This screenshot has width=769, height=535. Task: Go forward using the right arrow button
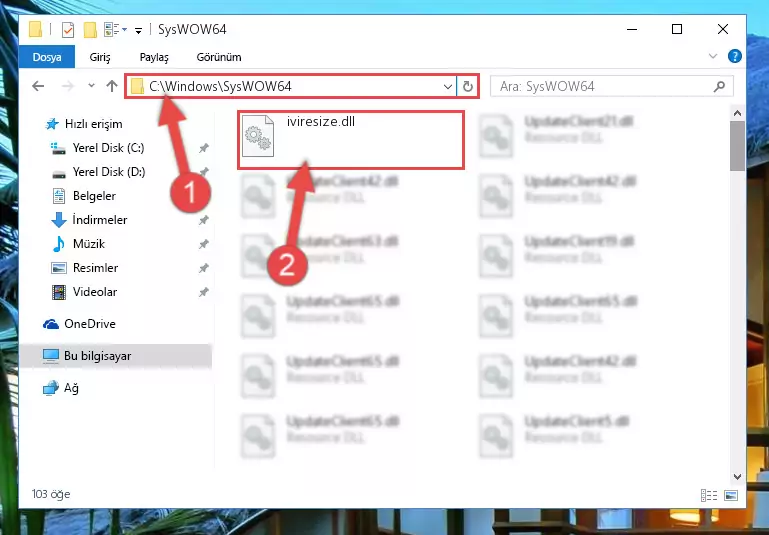[68, 86]
